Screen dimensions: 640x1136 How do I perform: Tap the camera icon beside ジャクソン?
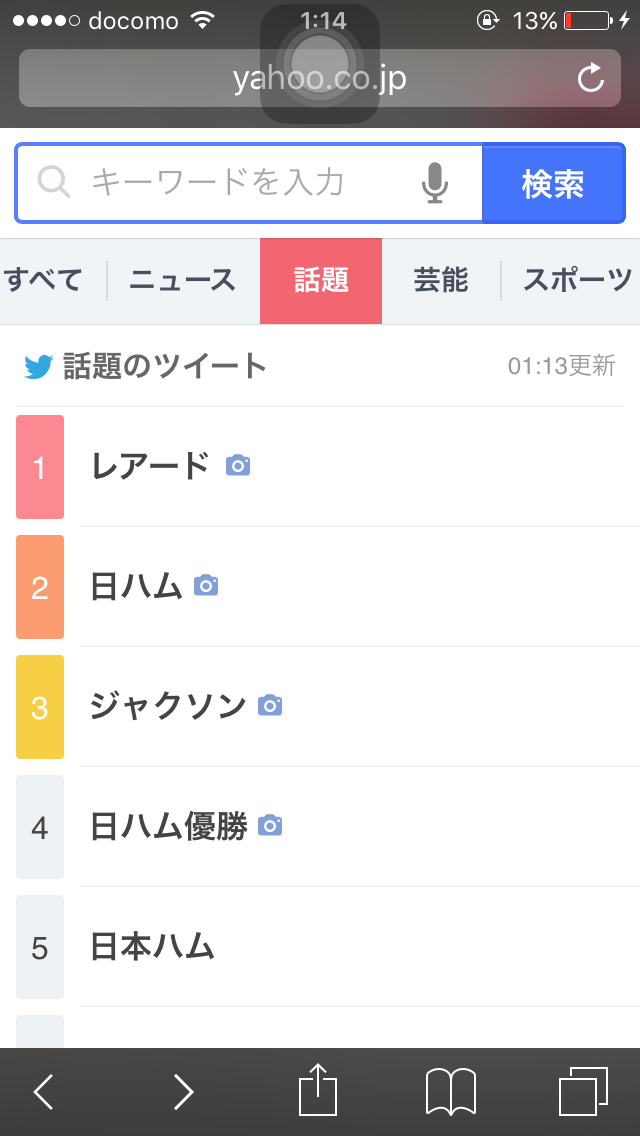[270, 705]
